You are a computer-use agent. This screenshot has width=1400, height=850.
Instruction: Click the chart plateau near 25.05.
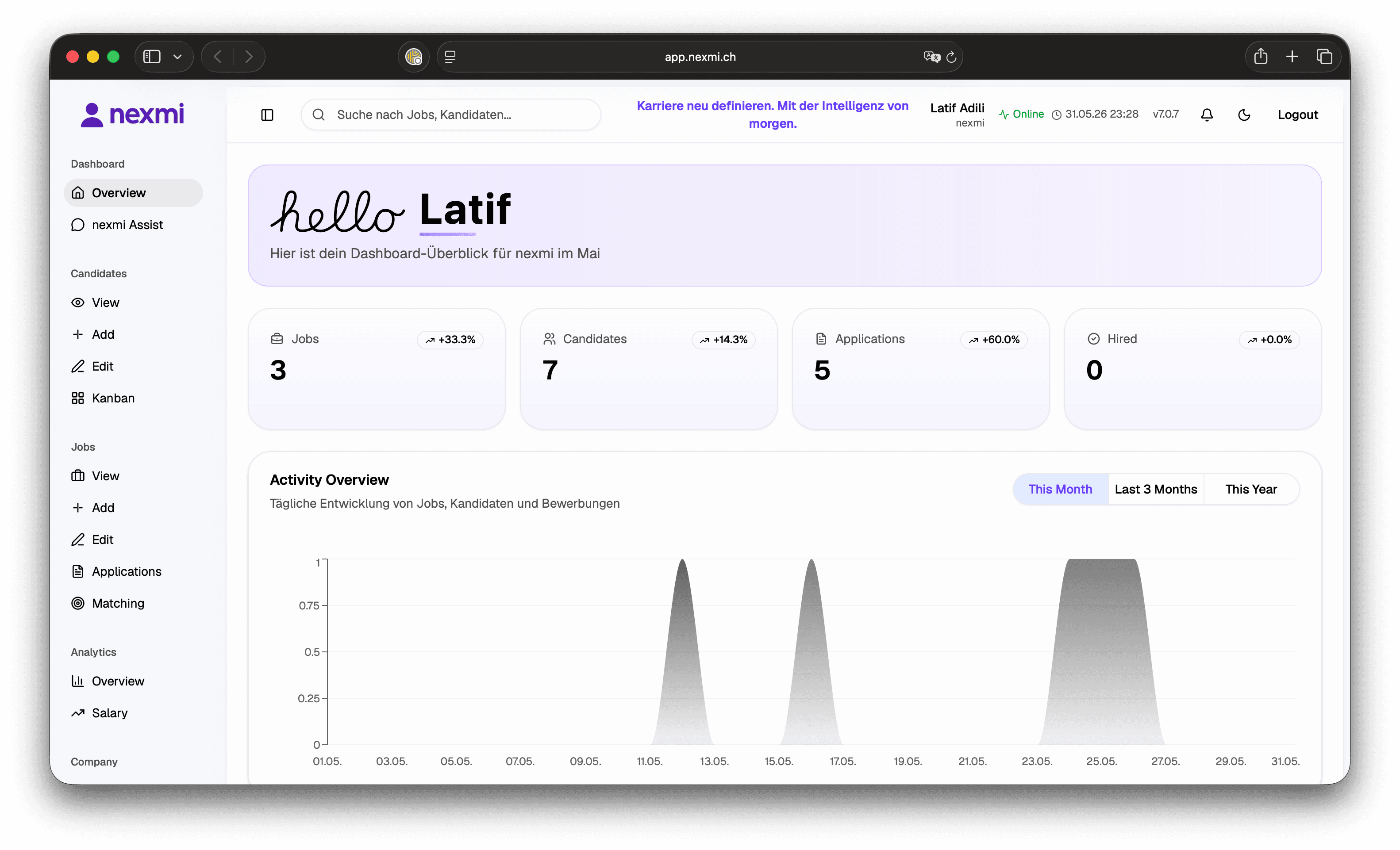[1102, 653]
